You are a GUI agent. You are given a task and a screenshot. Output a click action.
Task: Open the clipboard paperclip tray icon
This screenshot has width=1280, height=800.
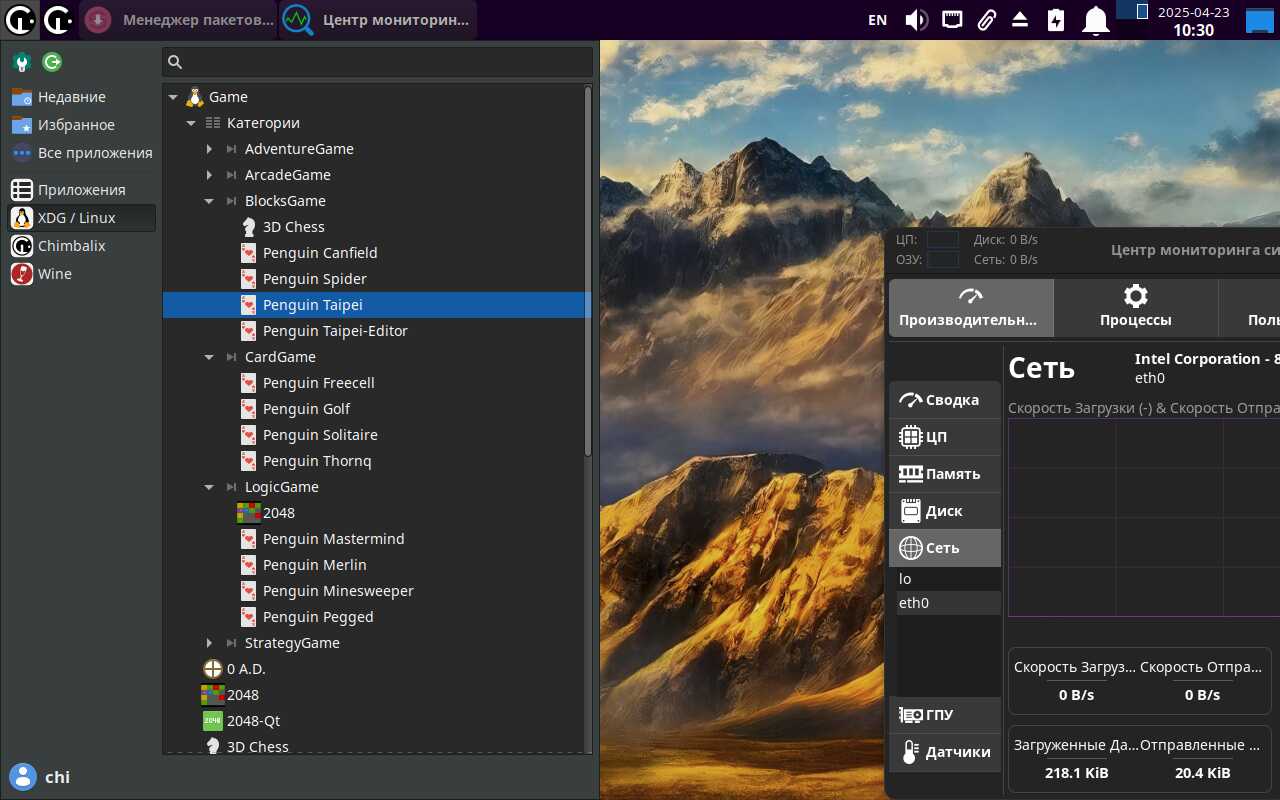point(986,20)
